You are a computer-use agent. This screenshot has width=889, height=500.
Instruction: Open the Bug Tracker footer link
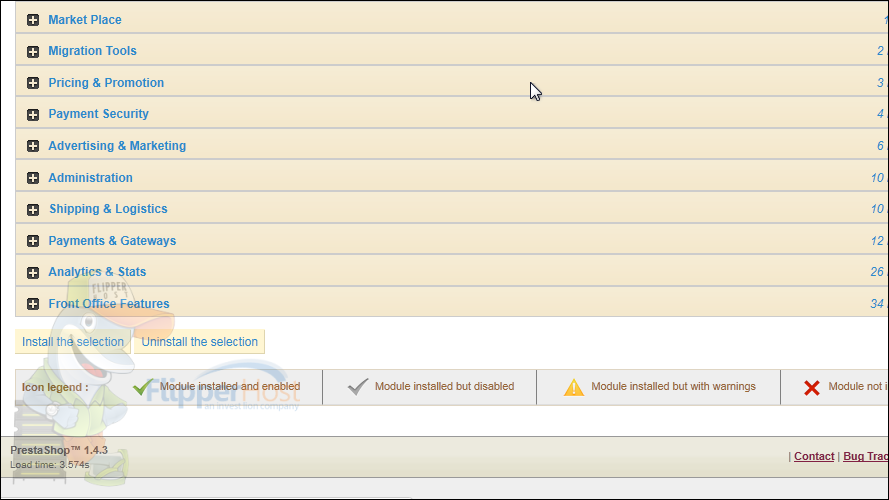pyautogui.click(x=866, y=456)
